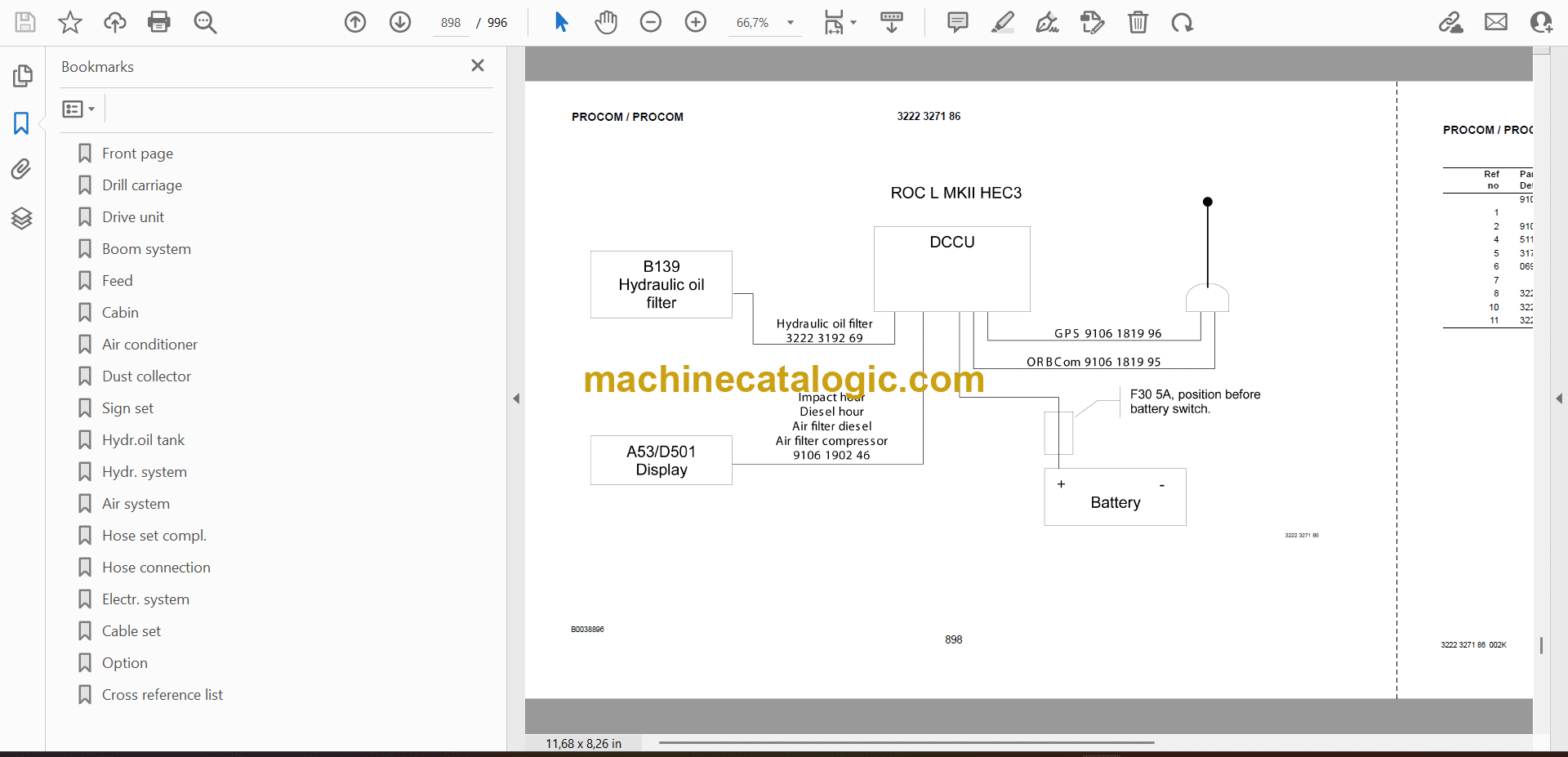The width and height of the screenshot is (1568, 757).
Task: Open the Attachments paperclip panel
Action: pos(22,169)
